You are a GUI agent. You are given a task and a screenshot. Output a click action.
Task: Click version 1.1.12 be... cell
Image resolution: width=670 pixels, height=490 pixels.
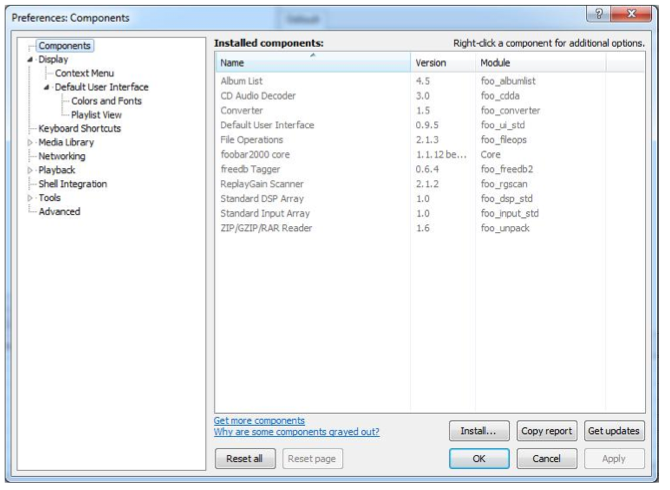pyautogui.click(x=441, y=155)
